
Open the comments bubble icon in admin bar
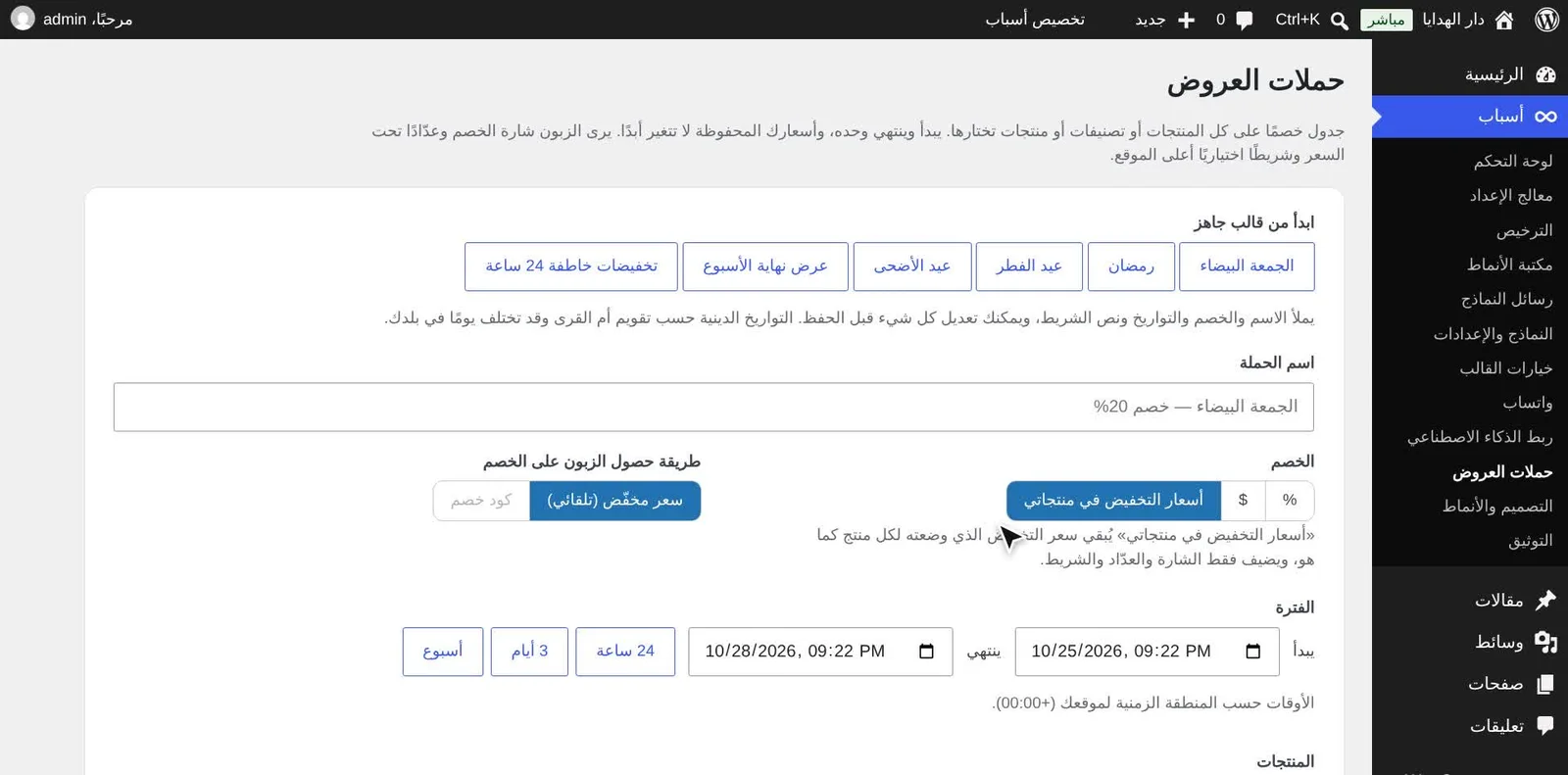coord(1245,20)
